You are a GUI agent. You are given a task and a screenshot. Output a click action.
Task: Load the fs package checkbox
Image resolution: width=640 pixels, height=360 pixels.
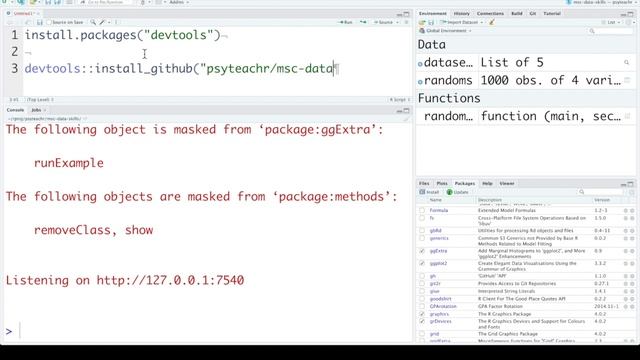(422, 218)
